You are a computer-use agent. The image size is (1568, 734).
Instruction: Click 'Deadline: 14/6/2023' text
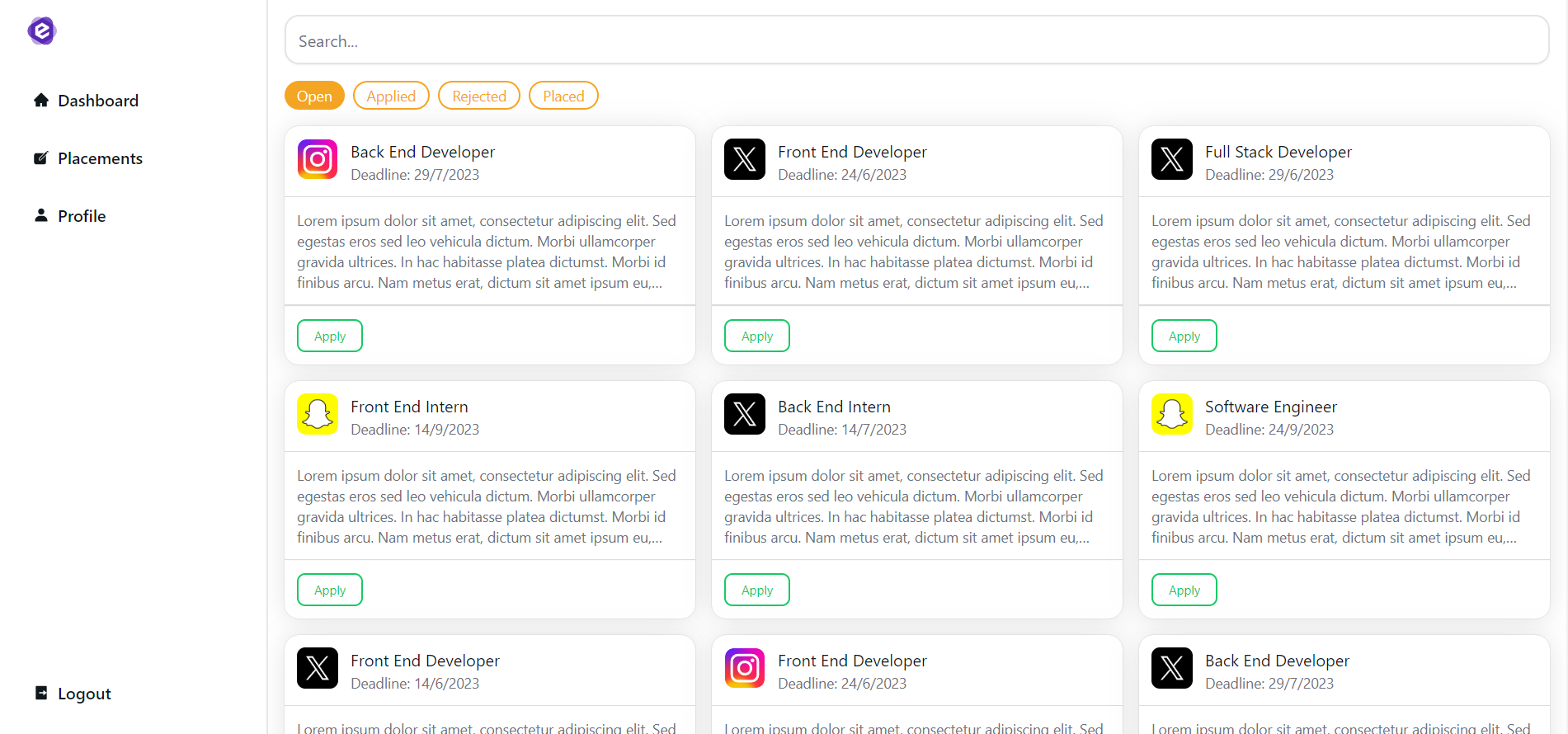pyautogui.click(x=415, y=684)
